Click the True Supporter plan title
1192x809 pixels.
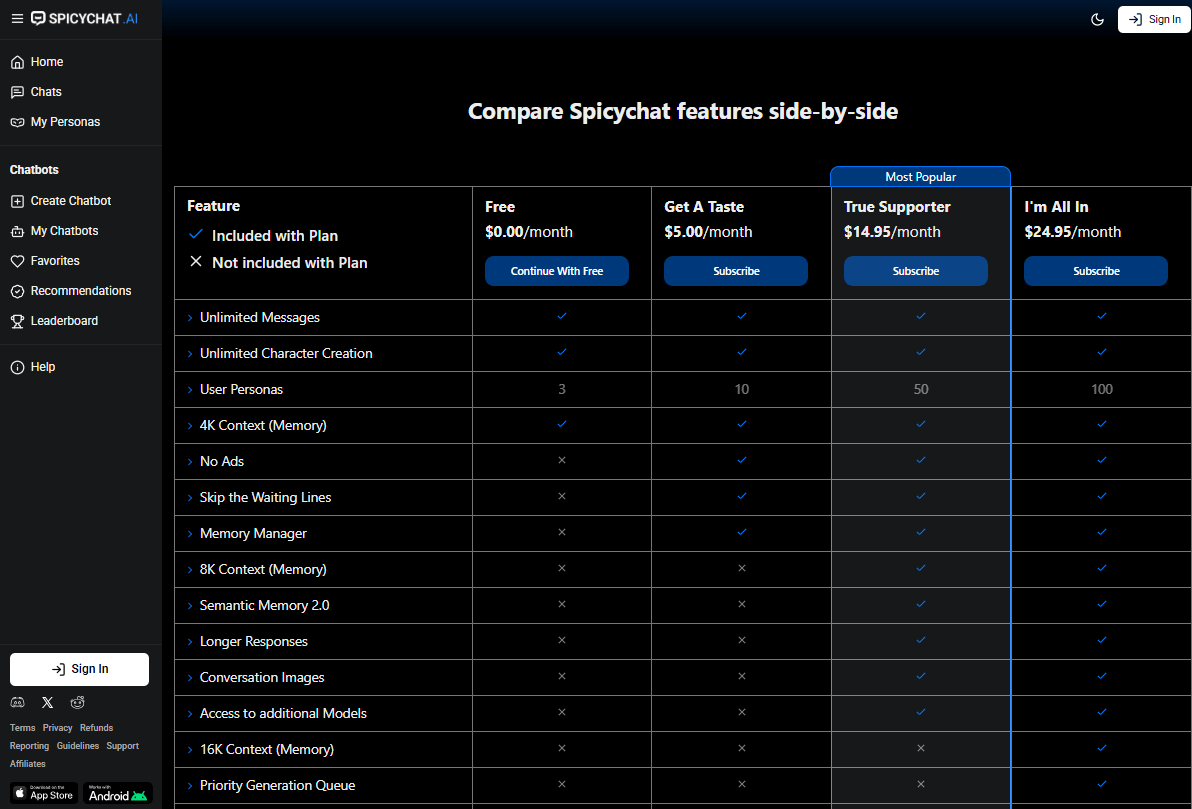(897, 207)
